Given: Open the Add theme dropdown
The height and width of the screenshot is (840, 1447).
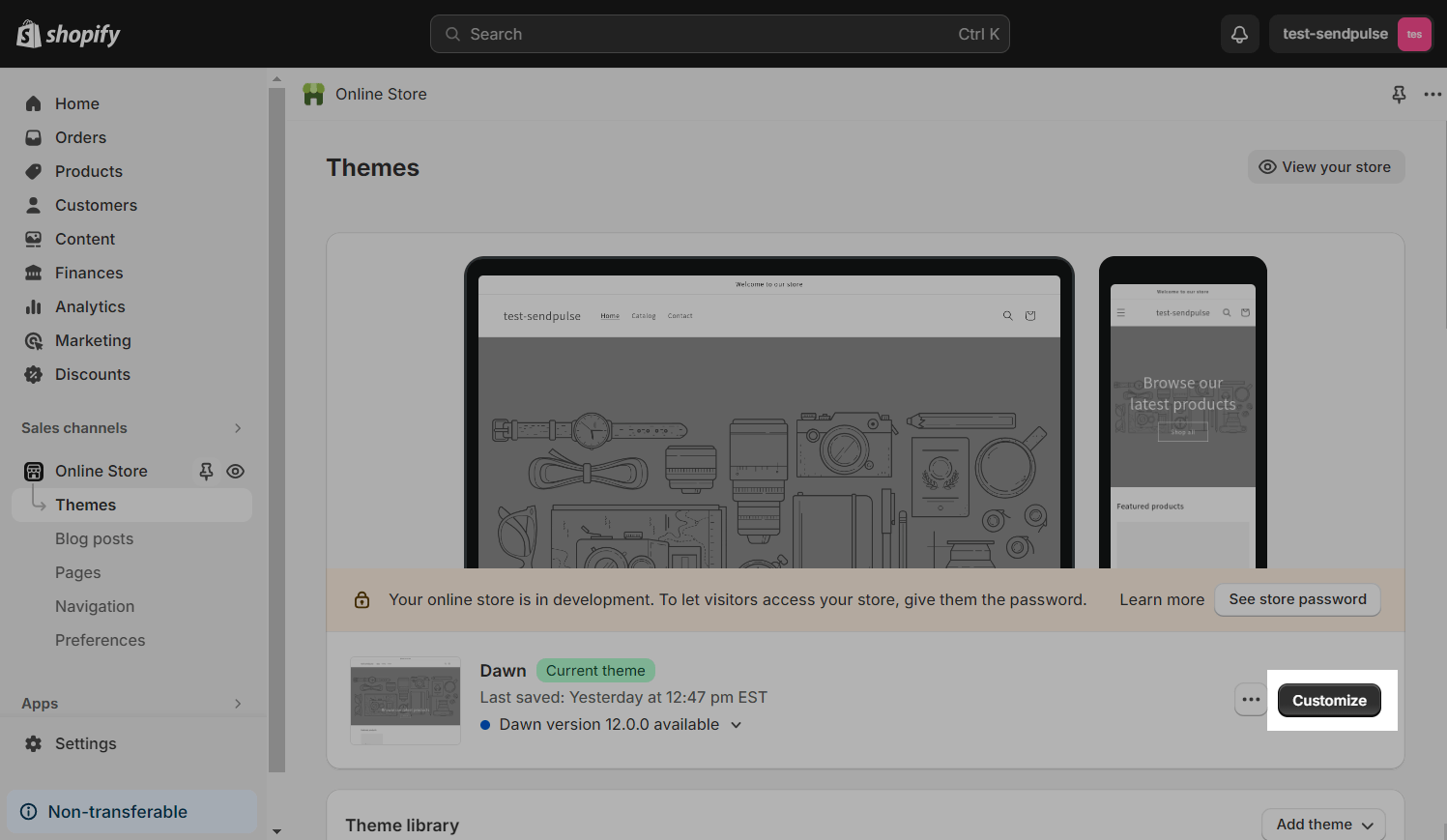Looking at the screenshot, I should tap(1323, 825).
